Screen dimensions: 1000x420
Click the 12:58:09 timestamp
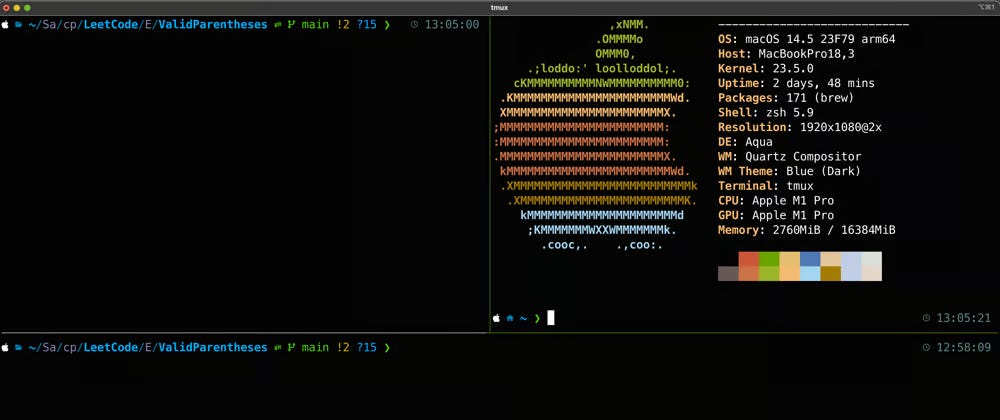(963, 347)
